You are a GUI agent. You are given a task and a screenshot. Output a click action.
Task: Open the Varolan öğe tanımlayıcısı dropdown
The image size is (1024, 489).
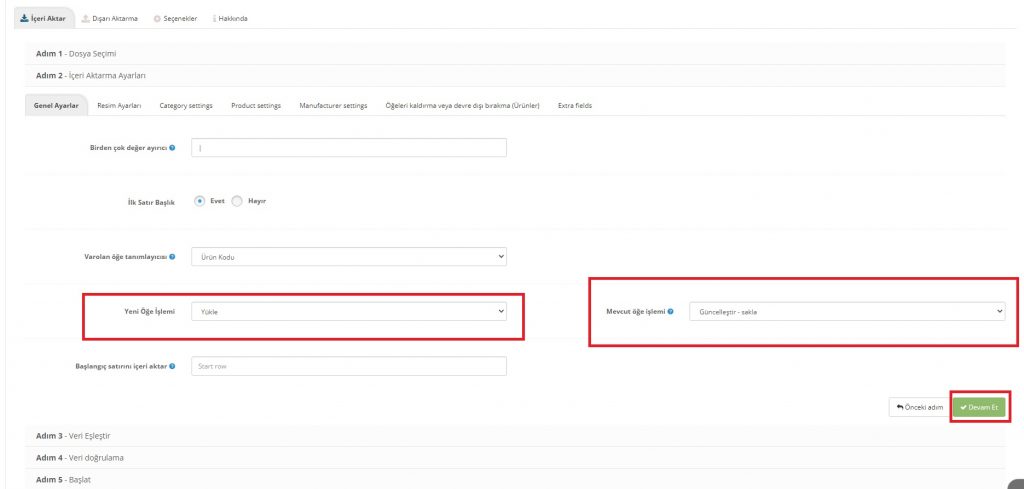point(349,257)
